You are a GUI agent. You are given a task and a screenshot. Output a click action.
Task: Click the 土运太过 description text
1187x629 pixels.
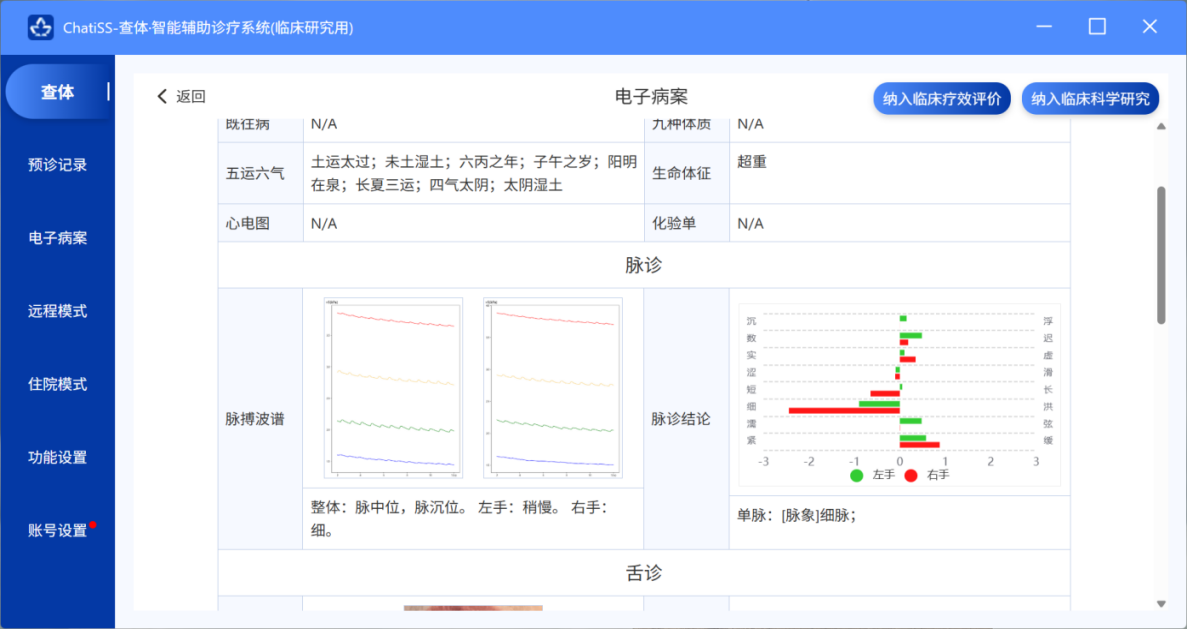[x=474, y=173]
